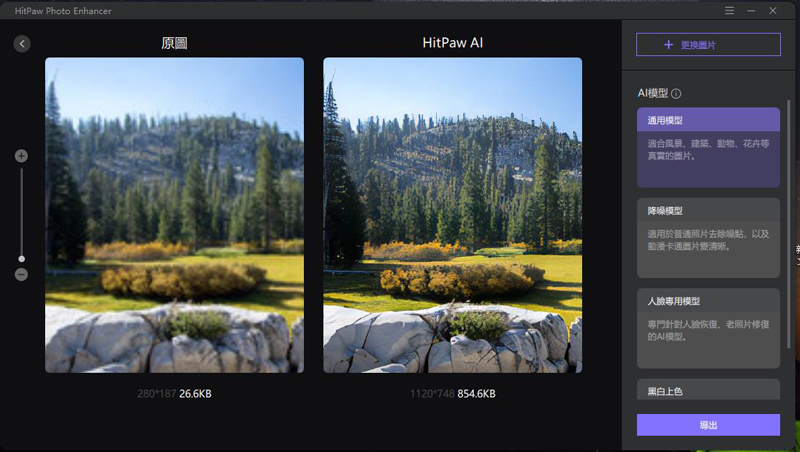The width and height of the screenshot is (800, 452).
Task: Choose the 黑白上色 model option
Action: [x=708, y=390]
